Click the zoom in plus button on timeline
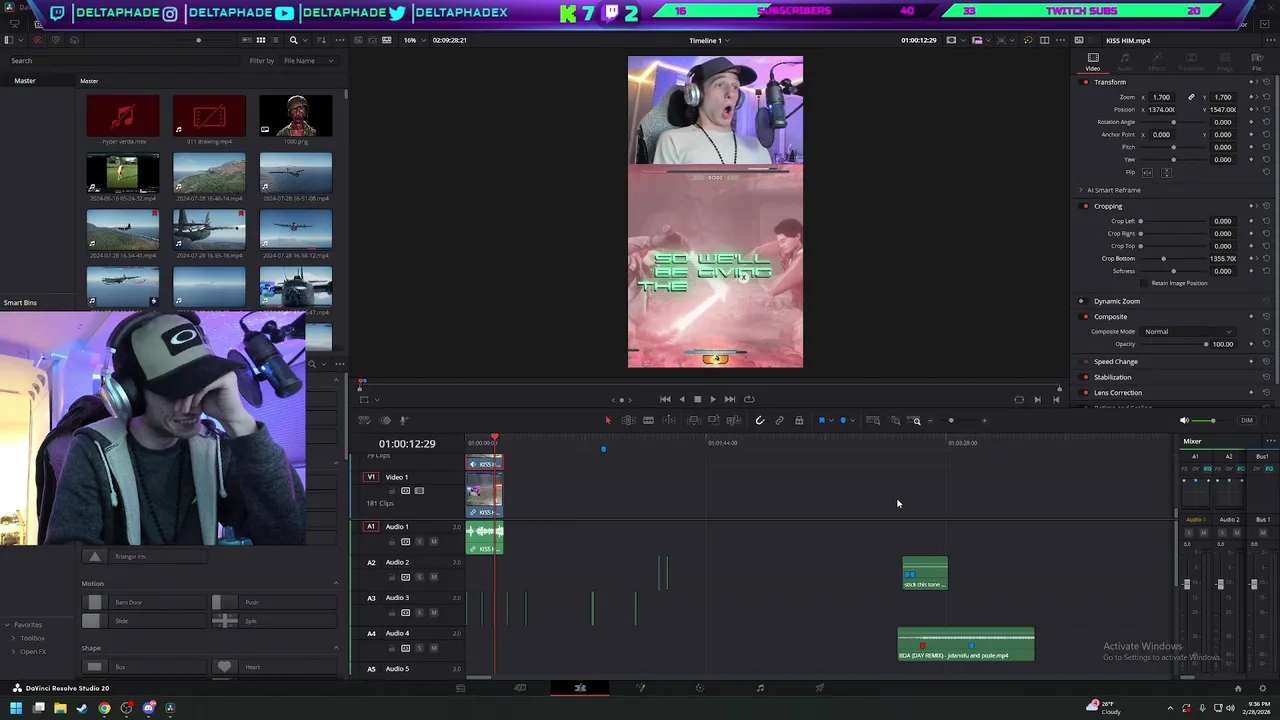The height and width of the screenshot is (720, 1280). [984, 420]
